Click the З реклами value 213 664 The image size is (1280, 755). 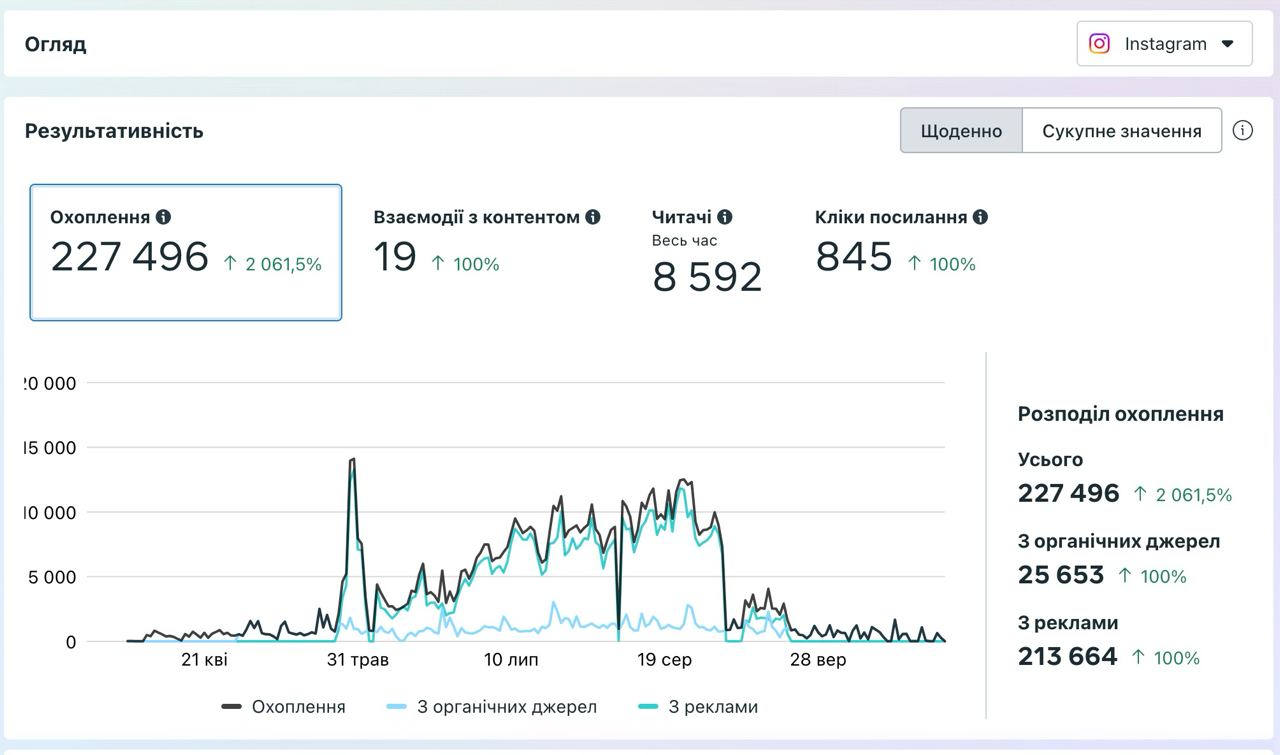coord(1068,657)
